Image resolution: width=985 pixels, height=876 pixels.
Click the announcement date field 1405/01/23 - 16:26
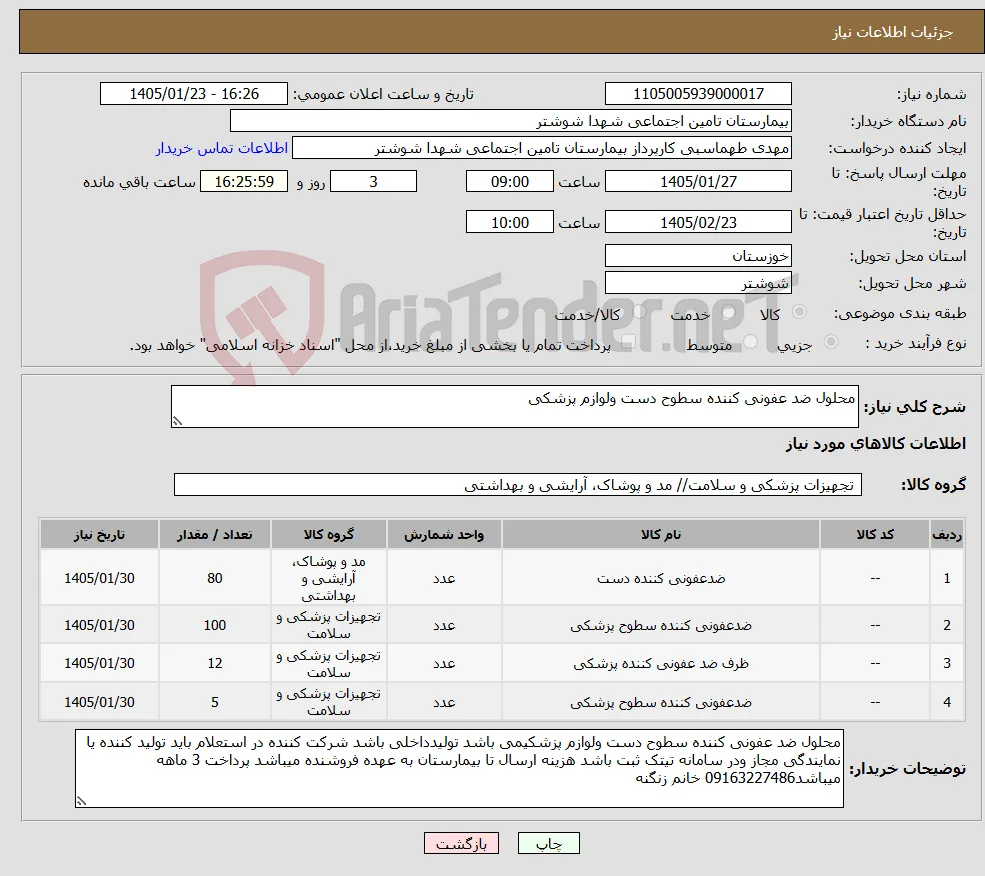pos(193,94)
